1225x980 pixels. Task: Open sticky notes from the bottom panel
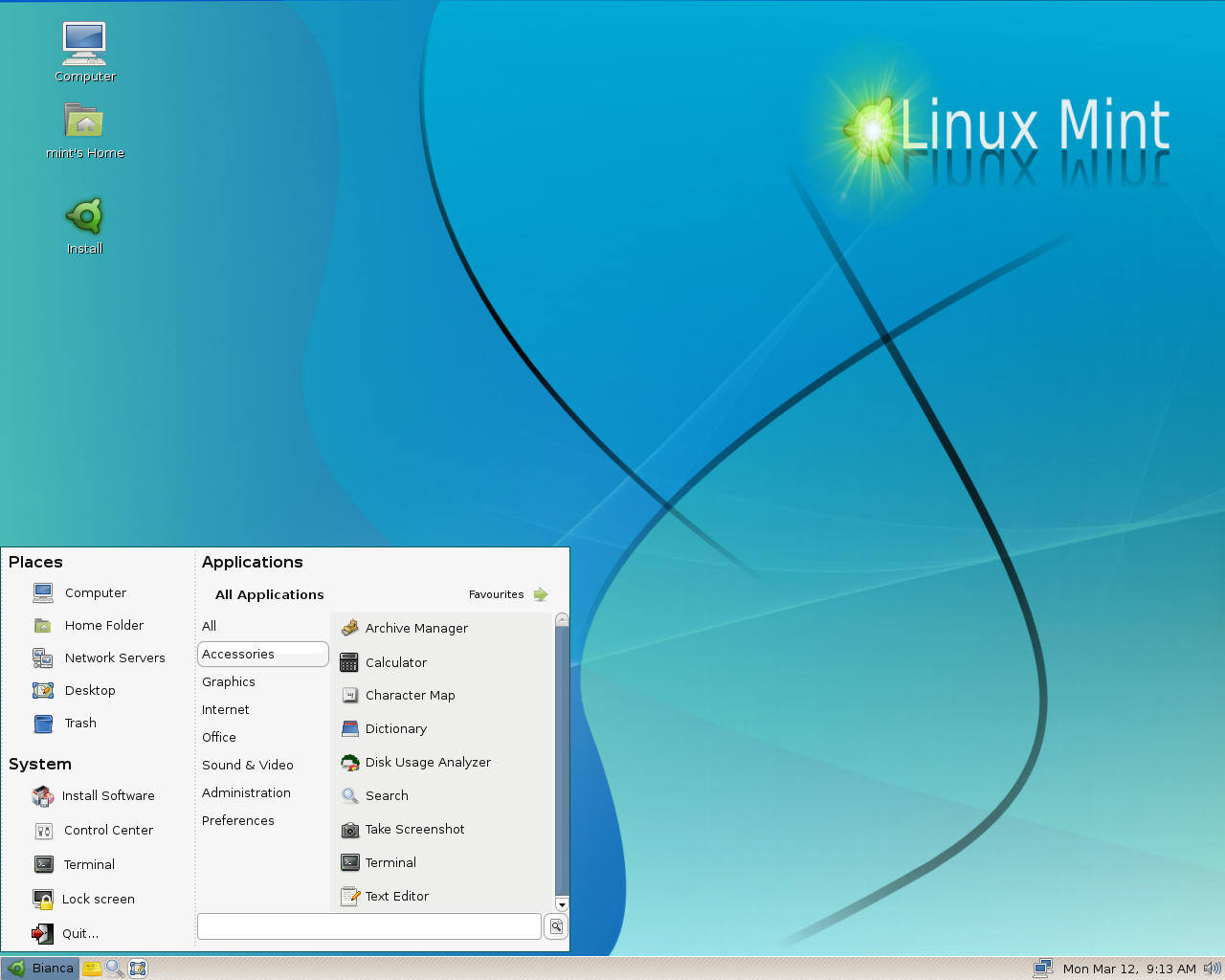[92, 969]
